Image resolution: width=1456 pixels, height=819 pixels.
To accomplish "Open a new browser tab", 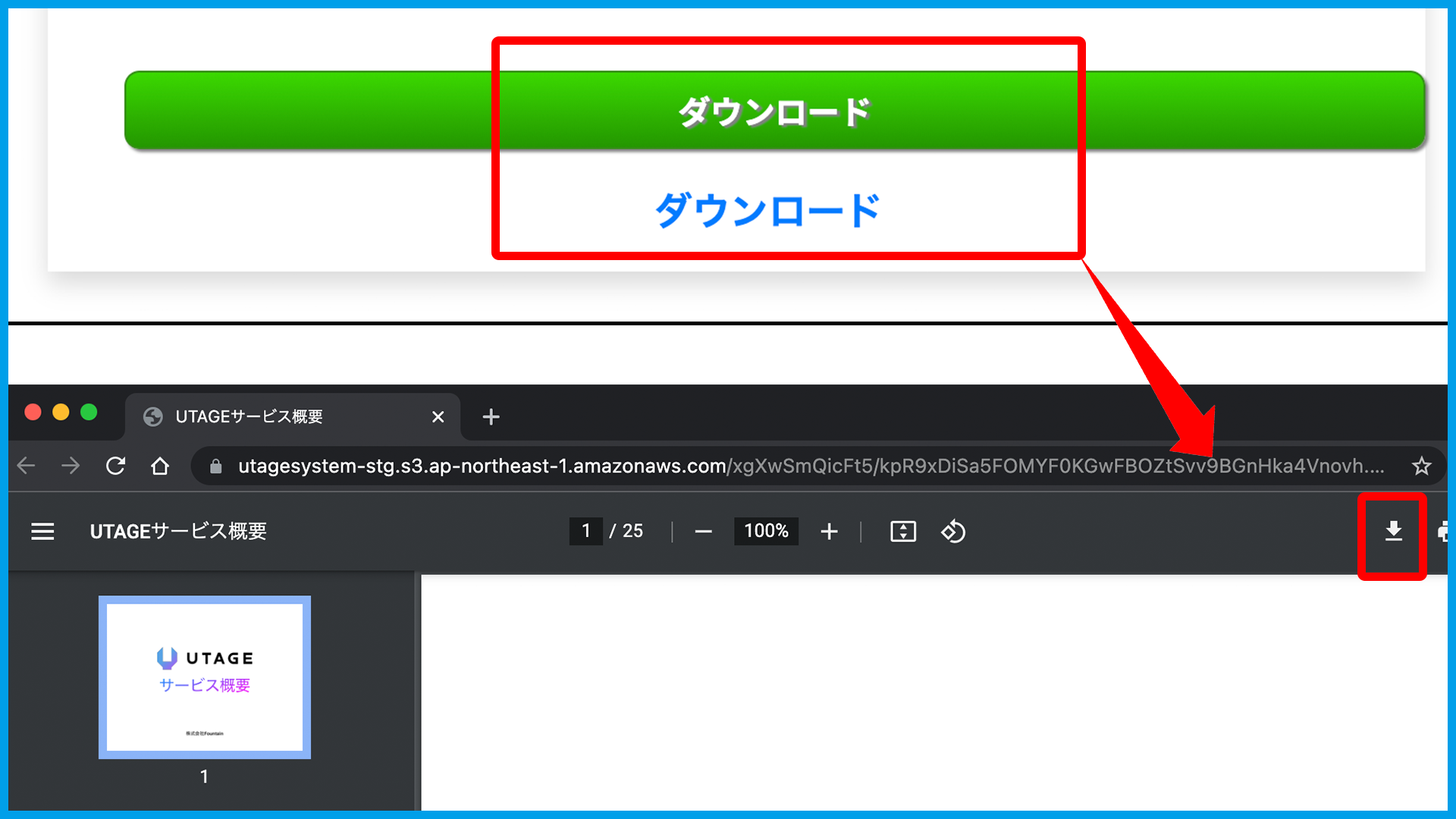I will pyautogui.click(x=491, y=416).
